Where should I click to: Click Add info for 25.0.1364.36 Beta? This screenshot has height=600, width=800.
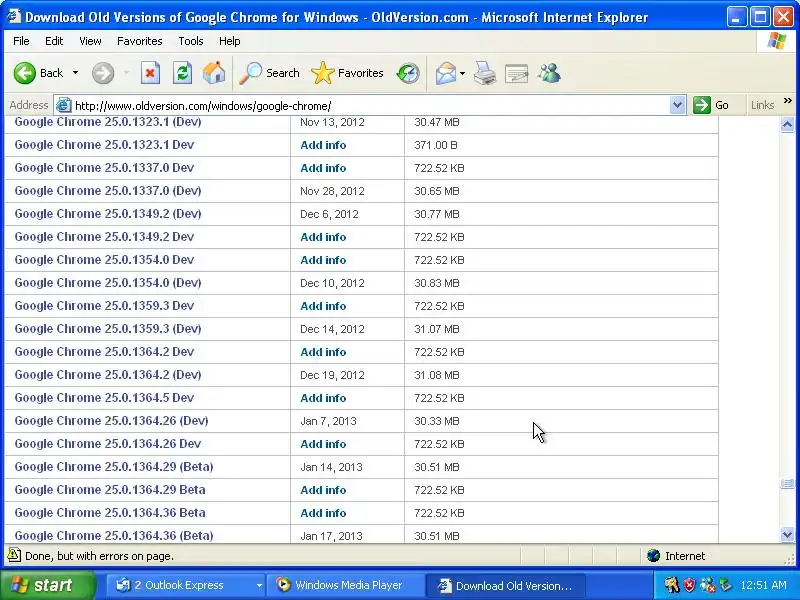[x=323, y=513]
